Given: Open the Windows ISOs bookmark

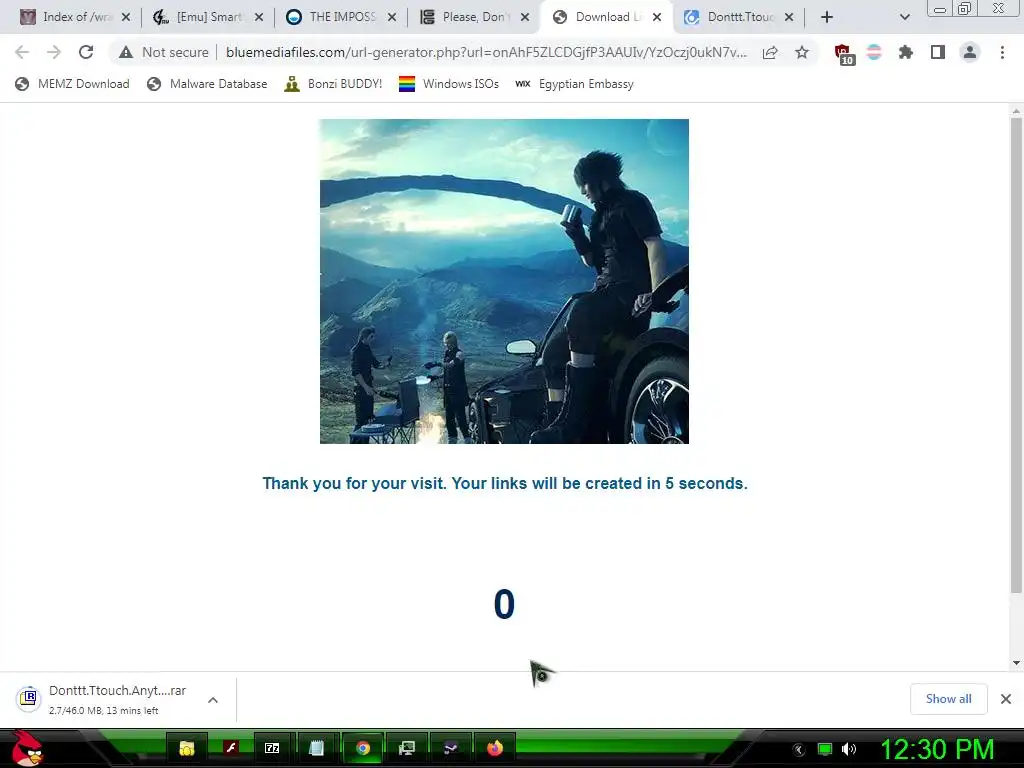Looking at the screenshot, I should (x=449, y=84).
